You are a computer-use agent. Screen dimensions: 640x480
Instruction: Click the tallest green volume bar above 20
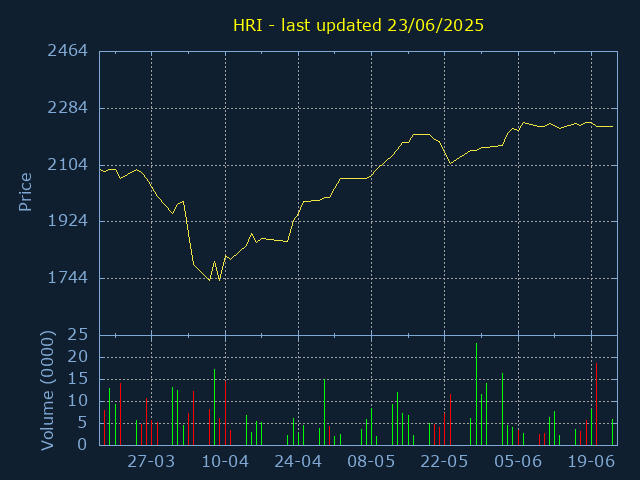[x=476, y=394]
